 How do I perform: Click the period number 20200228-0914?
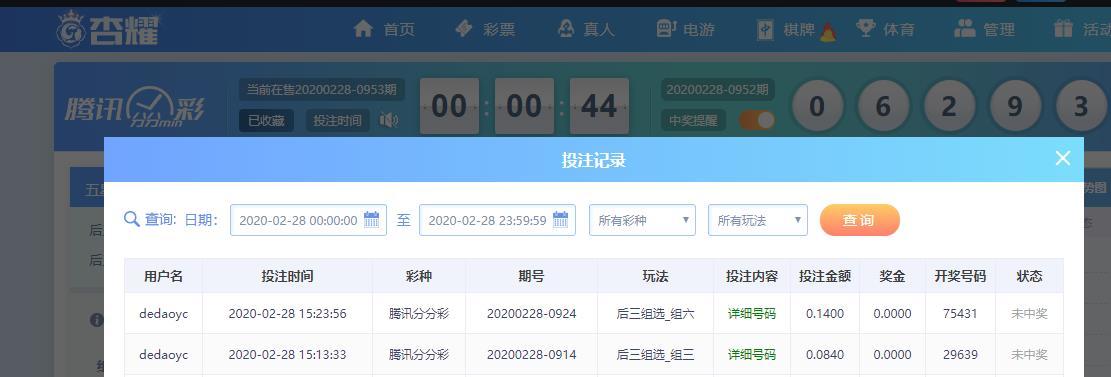(531, 354)
